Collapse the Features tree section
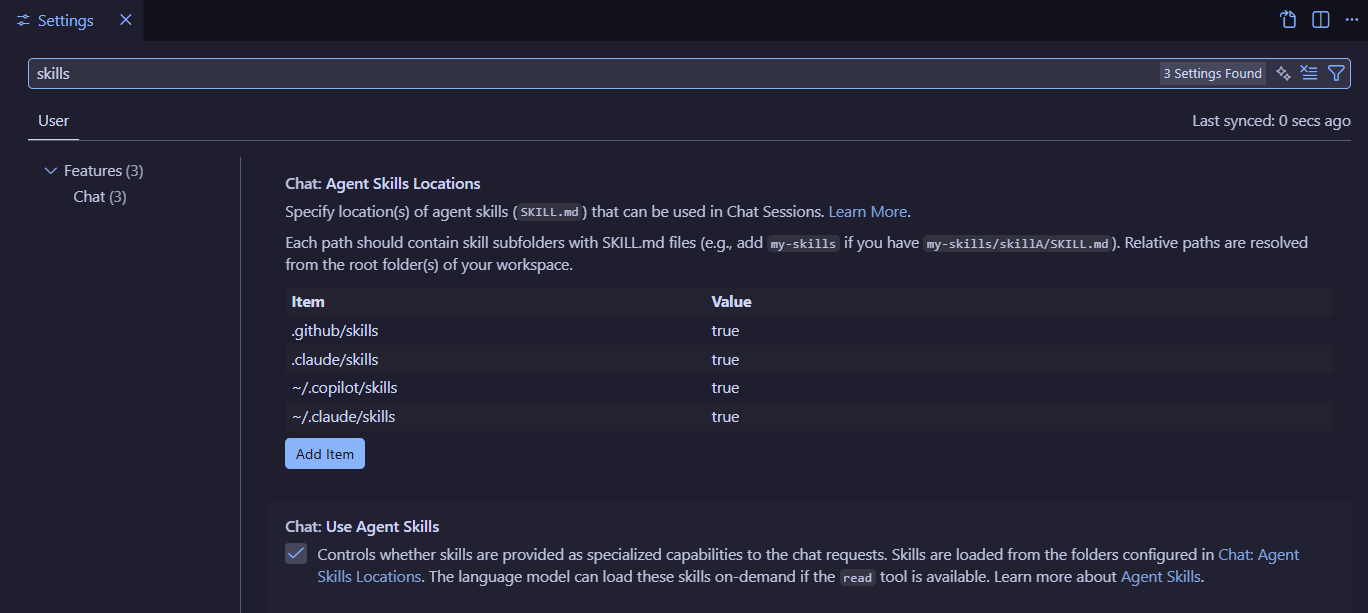The width and height of the screenshot is (1368, 613). tap(52, 170)
